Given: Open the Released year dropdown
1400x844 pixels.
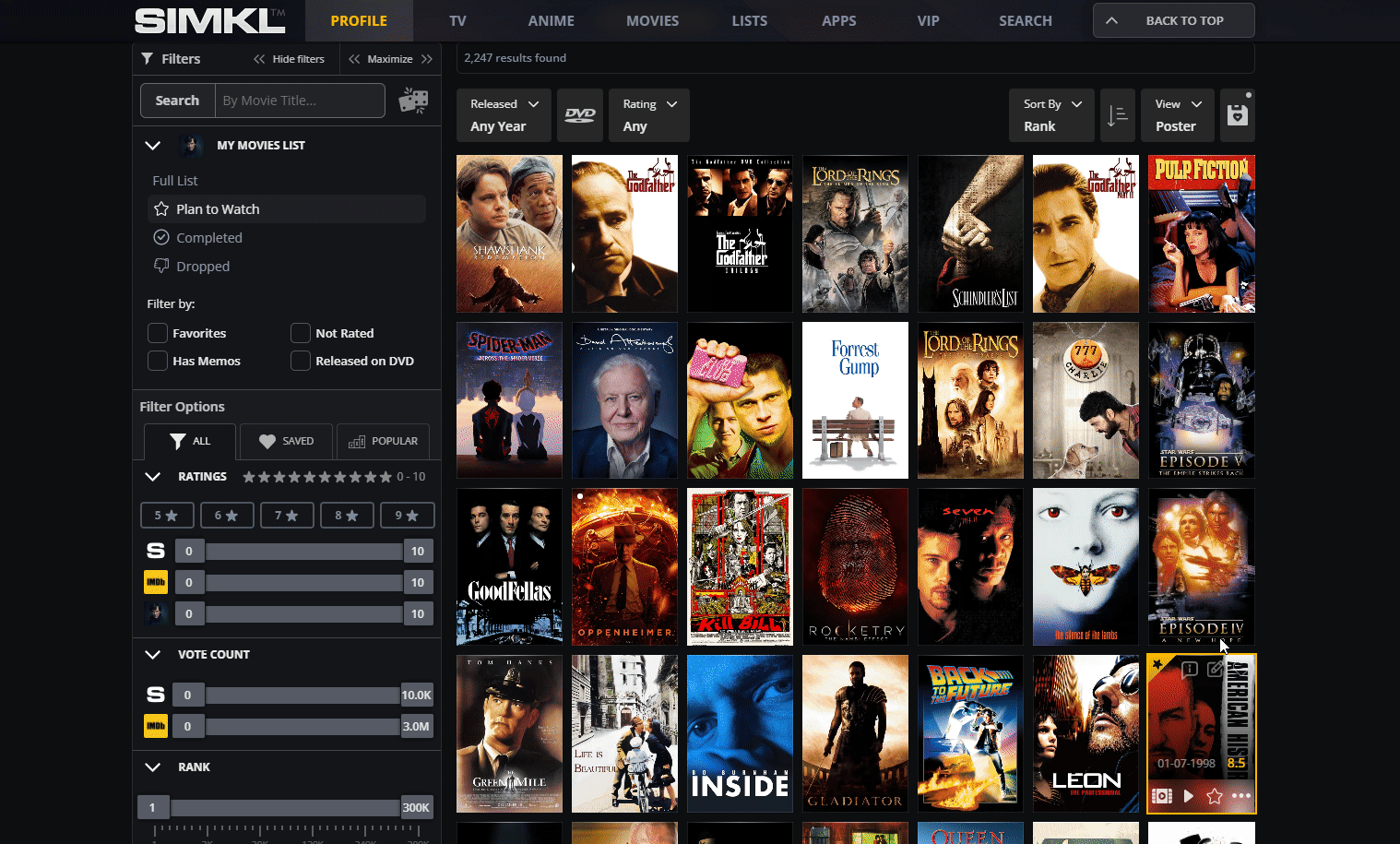Looking at the screenshot, I should pyautogui.click(x=504, y=115).
